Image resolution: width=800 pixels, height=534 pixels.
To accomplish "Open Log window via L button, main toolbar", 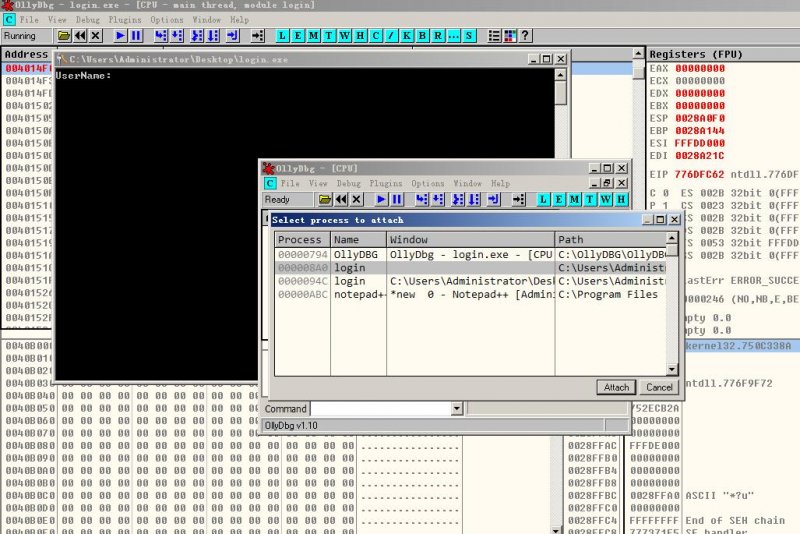I will coord(282,36).
